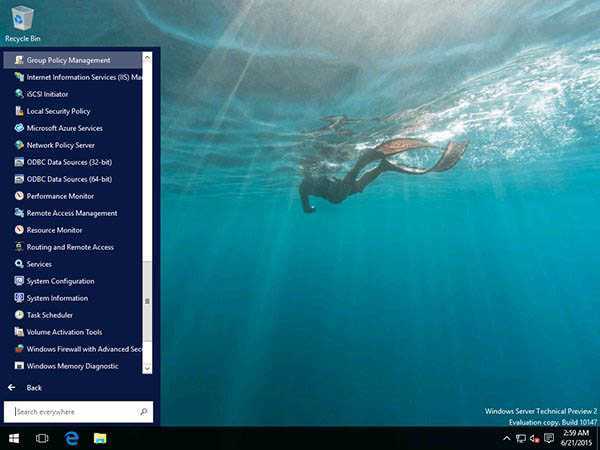Select 'Routing and Remote Access' label

click(x=70, y=247)
